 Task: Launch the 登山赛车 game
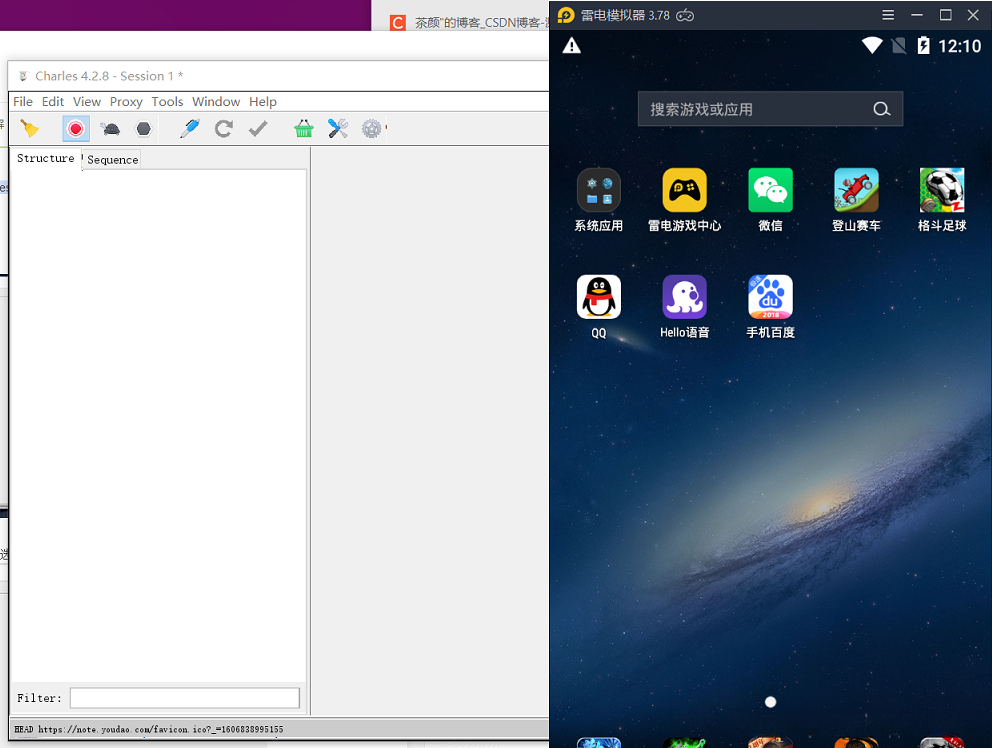tap(856, 190)
